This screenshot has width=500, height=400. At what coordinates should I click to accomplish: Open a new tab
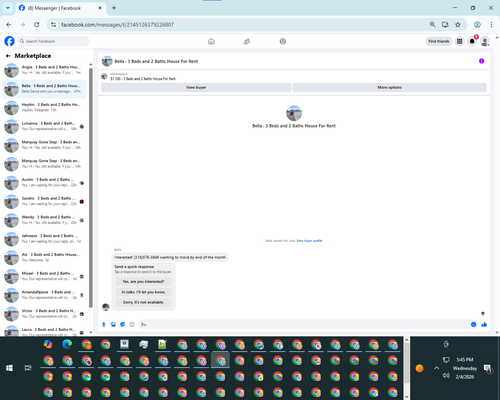pyautogui.click(x=114, y=8)
